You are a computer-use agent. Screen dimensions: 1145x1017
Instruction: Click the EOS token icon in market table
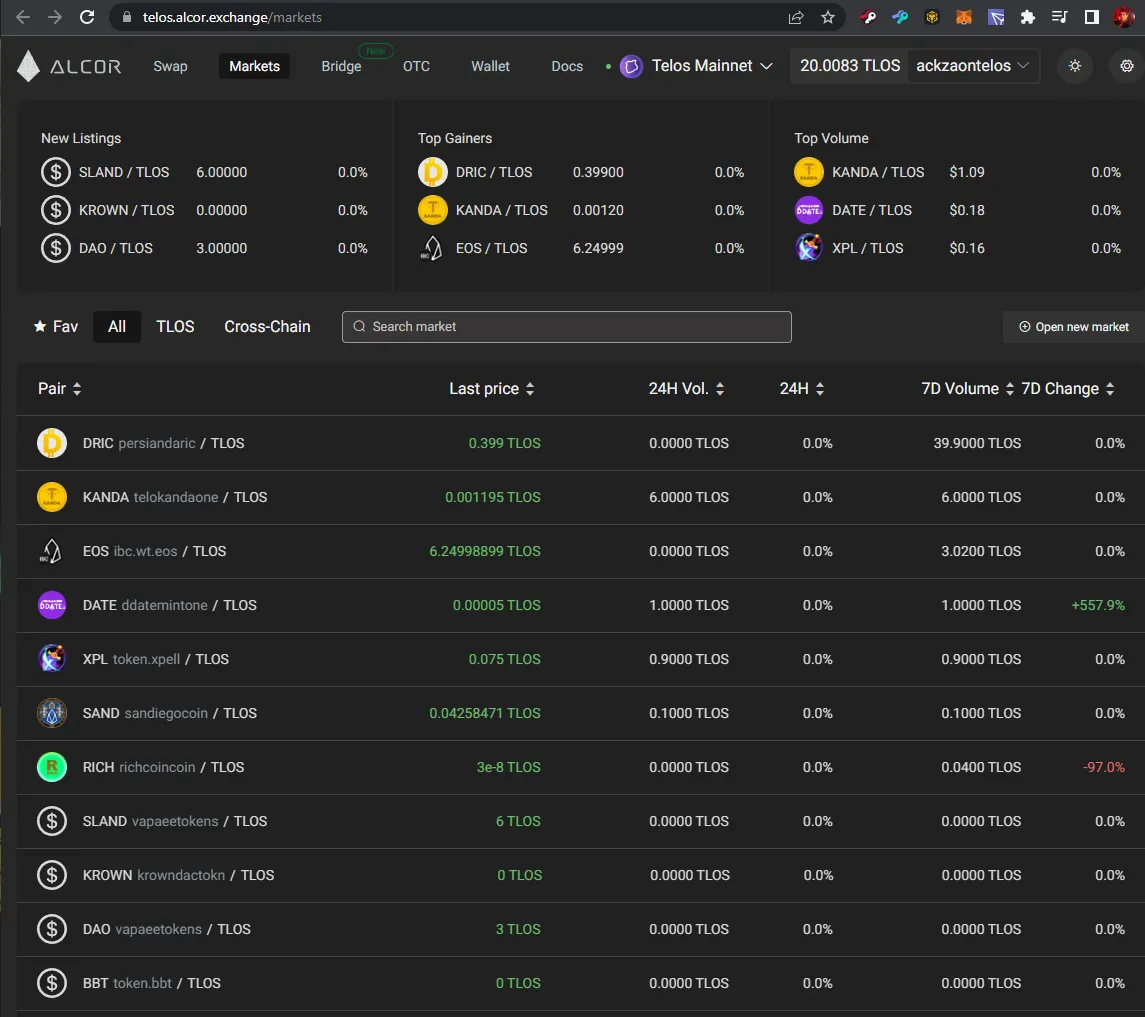coord(52,551)
